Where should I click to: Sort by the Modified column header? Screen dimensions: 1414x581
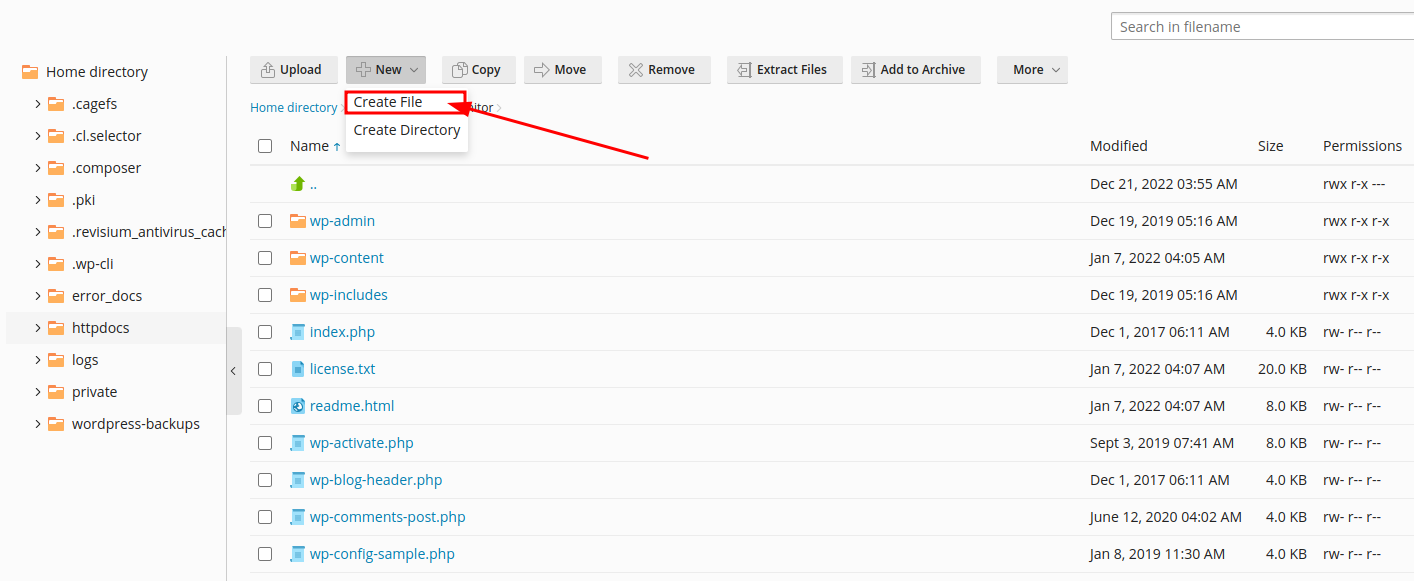click(x=1119, y=146)
